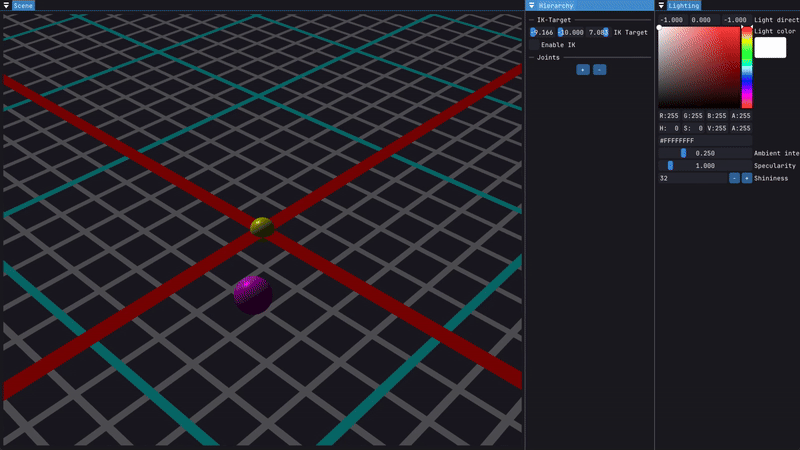Viewport: 800px width, 450px height.
Task: Click the yellow sphere in the scene
Action: tap(262, 228)
